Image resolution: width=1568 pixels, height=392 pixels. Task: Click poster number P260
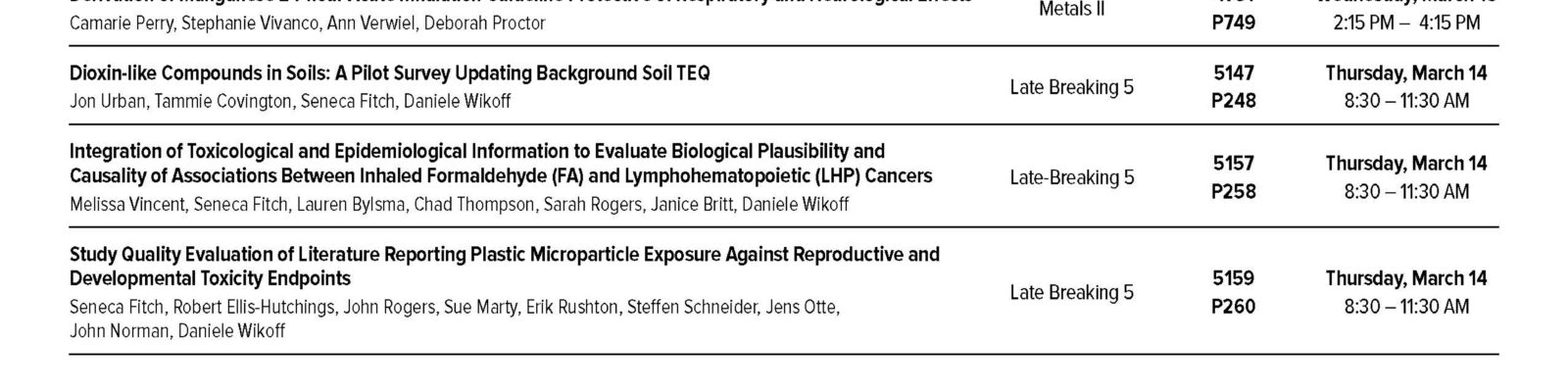click(1233, 306)
